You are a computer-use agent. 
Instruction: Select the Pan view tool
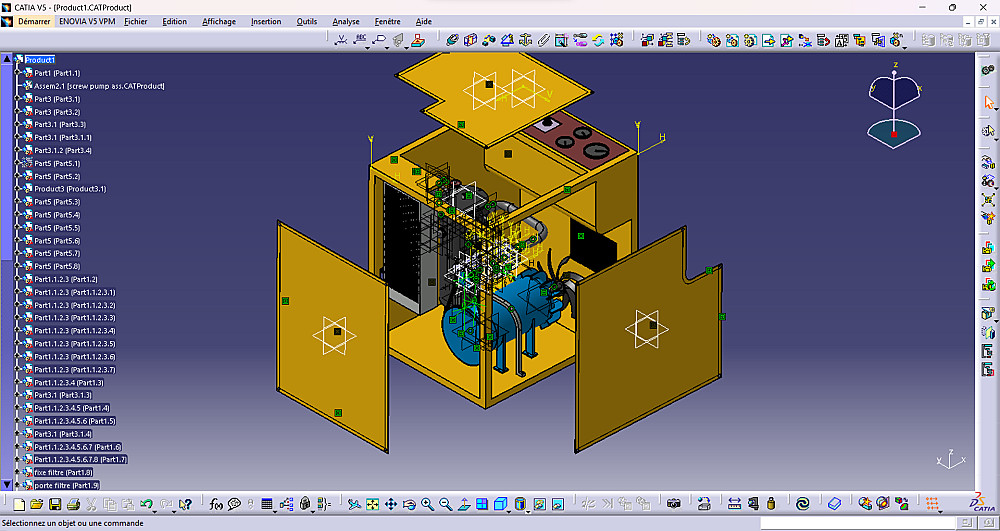coord(391,504)
